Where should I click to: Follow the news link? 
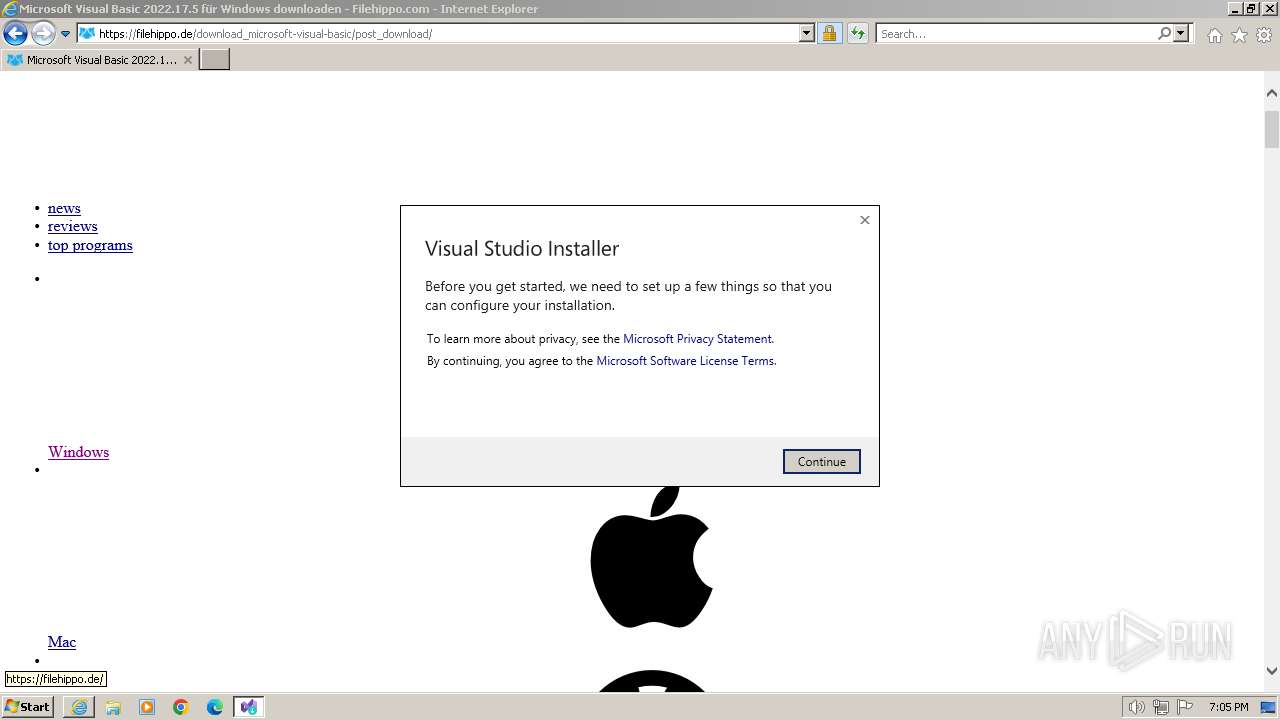click(x=64, y=208)
